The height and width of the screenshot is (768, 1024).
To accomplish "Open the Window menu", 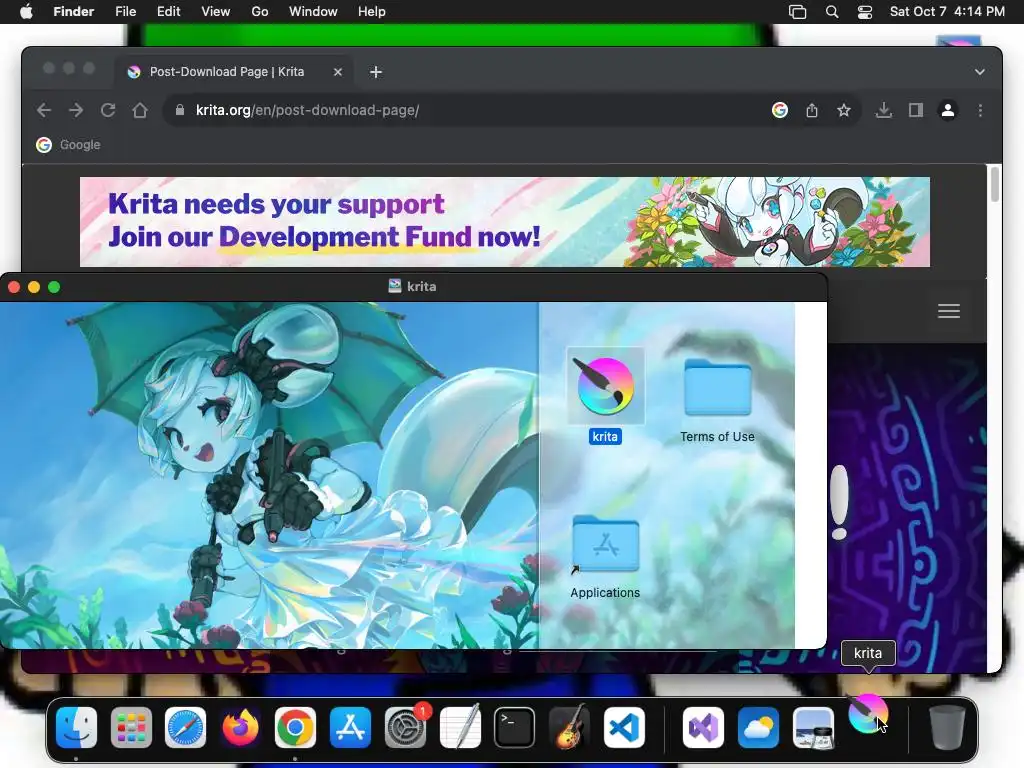I will (x=313, y=12).
